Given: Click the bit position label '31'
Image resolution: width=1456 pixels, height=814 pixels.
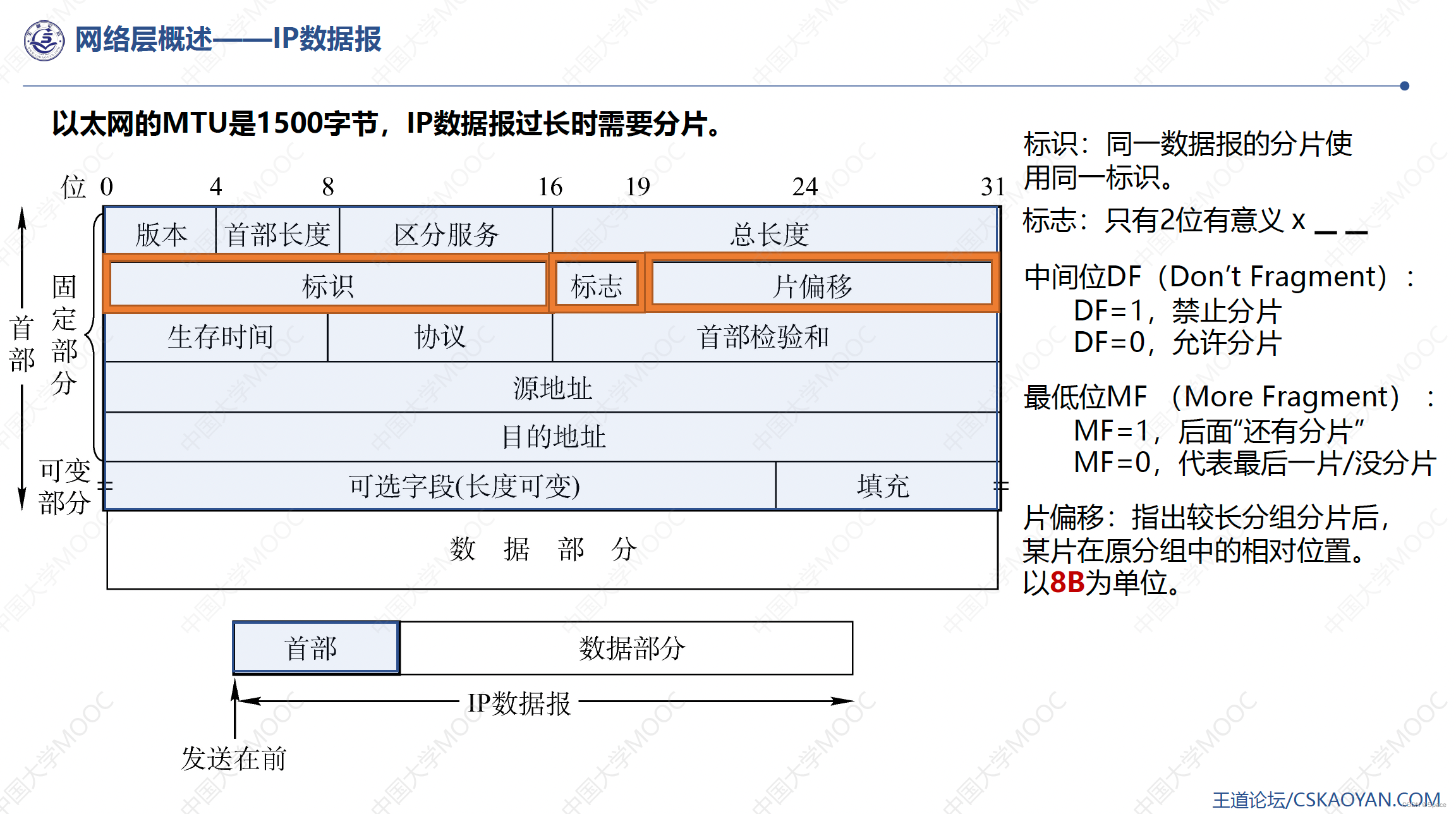Looking at the screenshot, I should [x=992, y=187].
